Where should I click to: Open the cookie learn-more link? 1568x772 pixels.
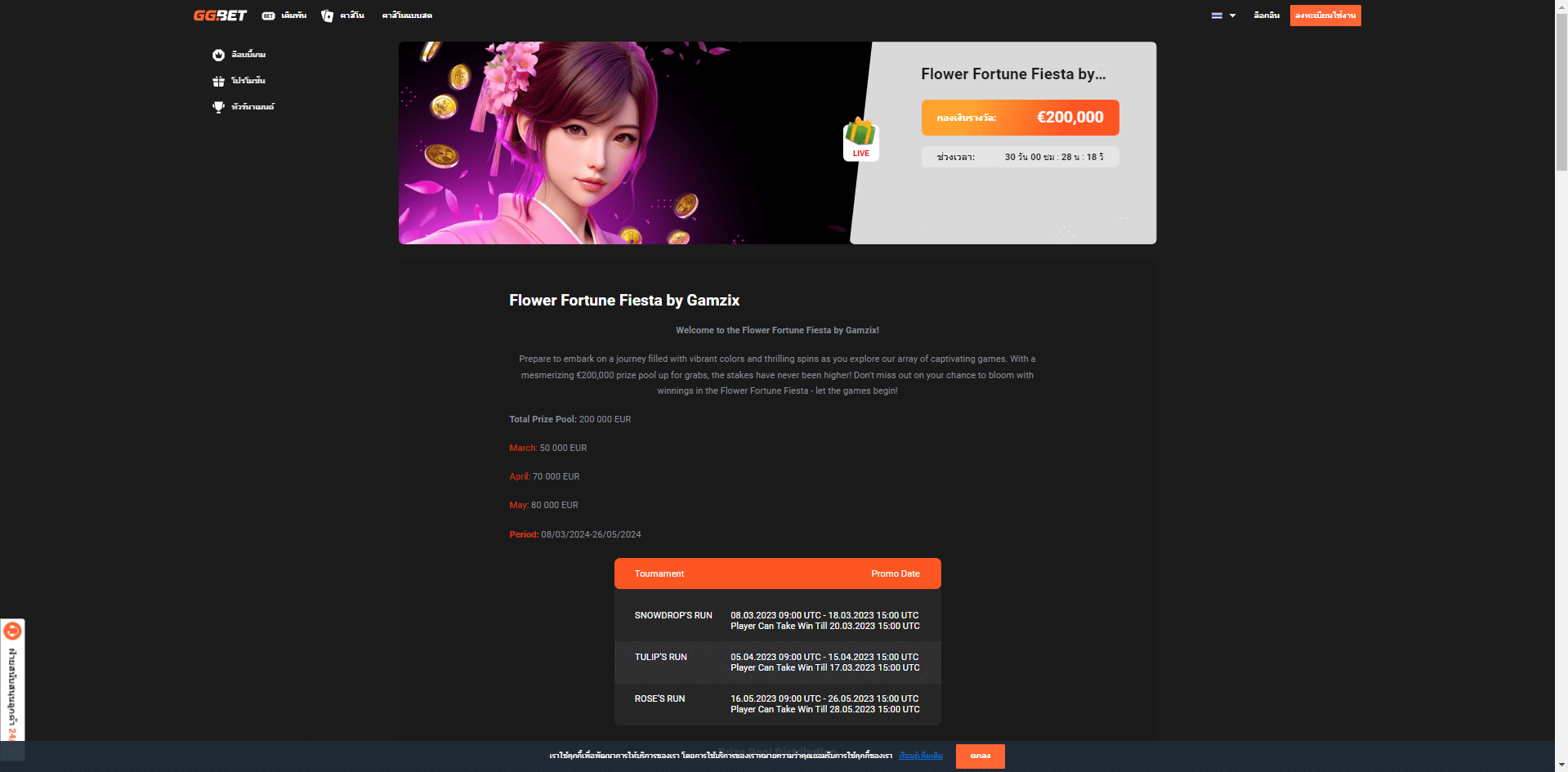coord(921,756)
